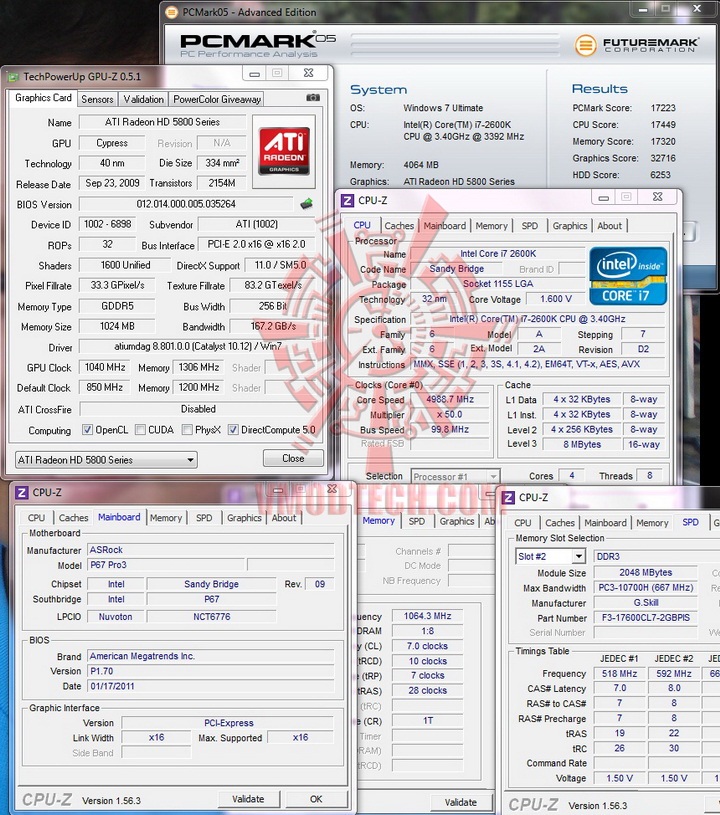The width and height of the screenshot is (720, 815).
Task: Click the GPU Clock 1040 MHz field
Action: click(x=105, y=367)
